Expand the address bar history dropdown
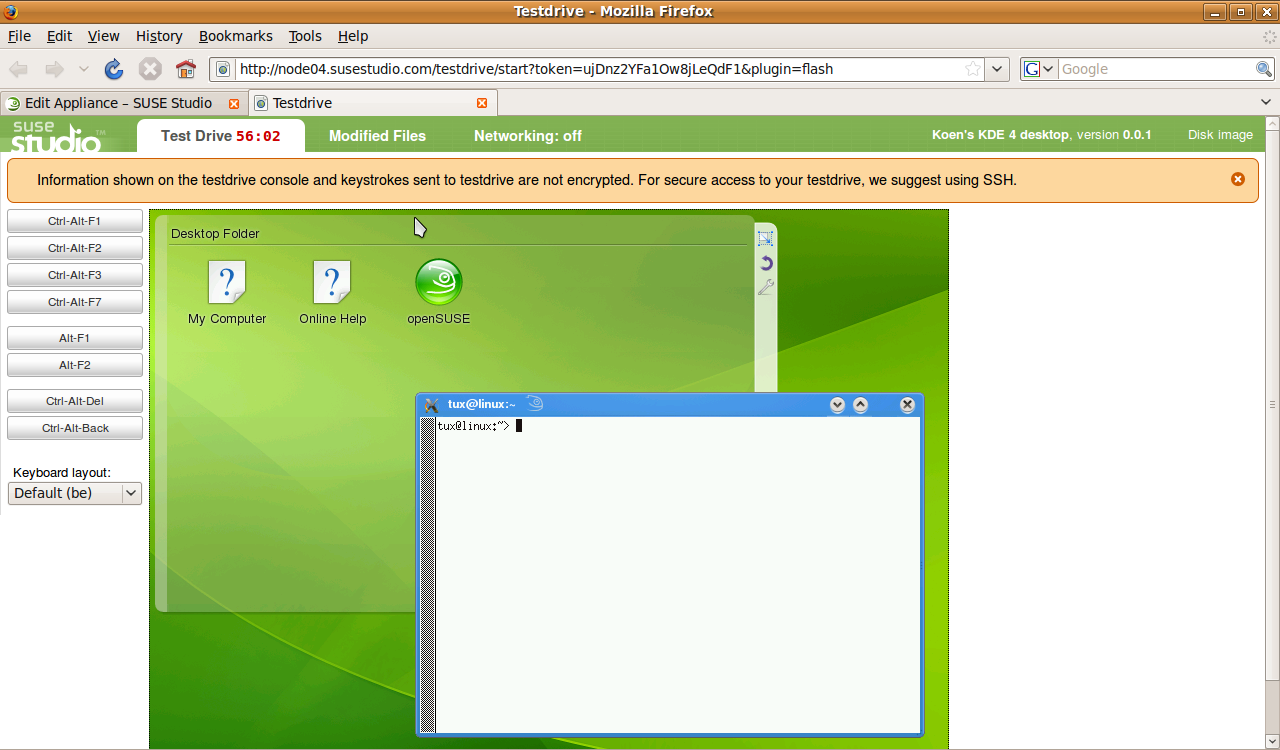This screenshot has height=750, width=1280. click(x=997, y=69)
